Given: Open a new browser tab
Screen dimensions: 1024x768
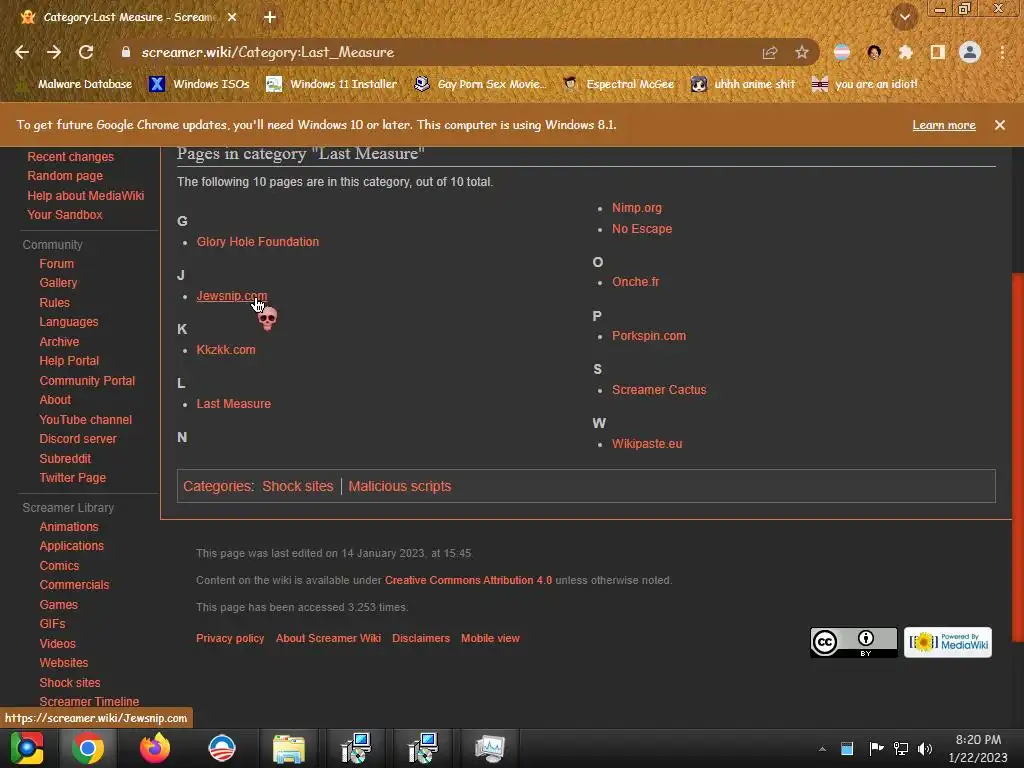Looking at the screenshot, I should tap(270, 18).
